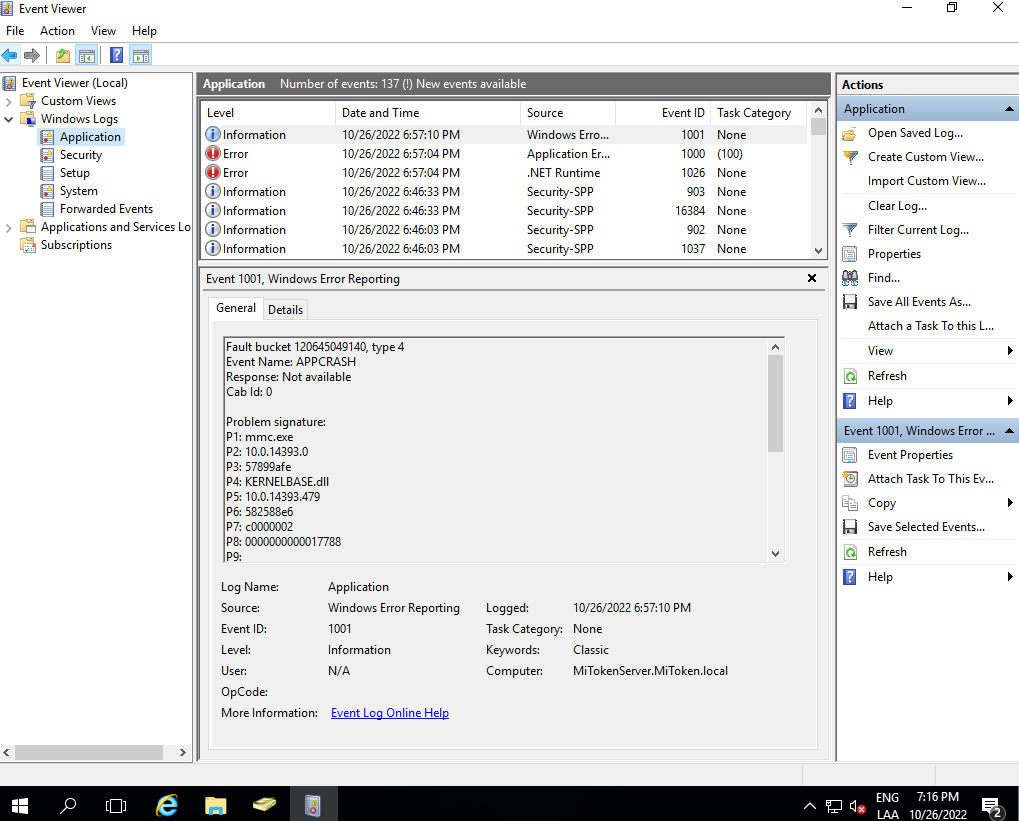Click the blue Help toolbar icon

pyautogui.click(x=116, y=55)
